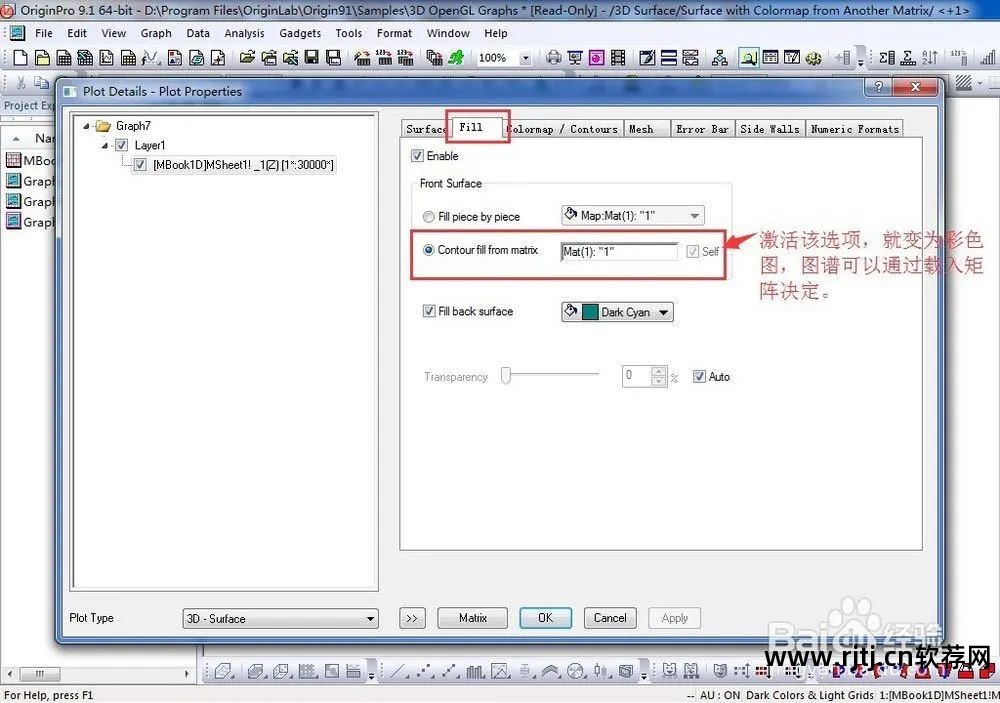Open the Dark Cyan back surface color dropdown

click(x=617, y=312)
